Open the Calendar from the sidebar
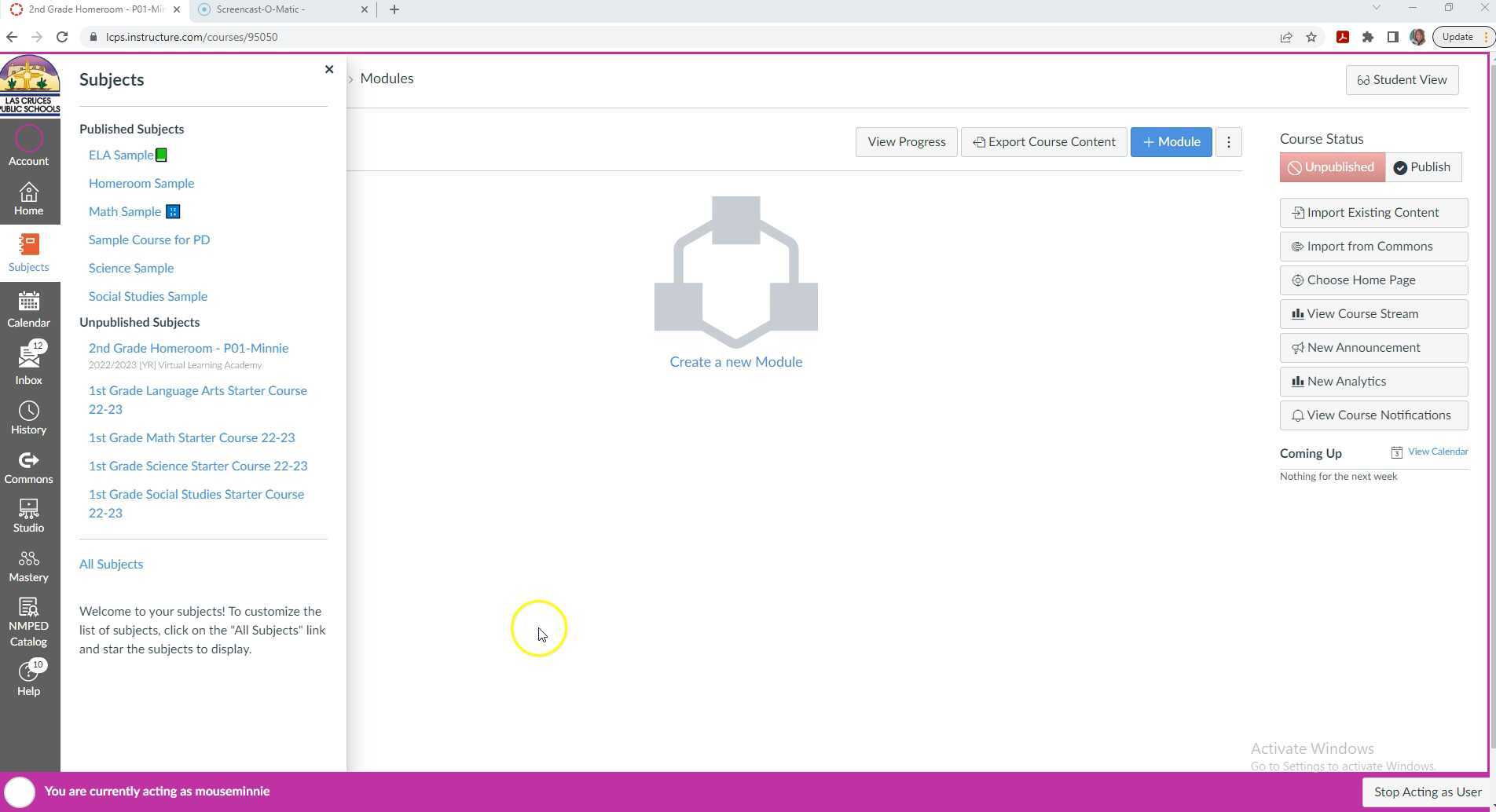Image resolution: width=1496 pixels, height=812 pixels. coord(28,308)
